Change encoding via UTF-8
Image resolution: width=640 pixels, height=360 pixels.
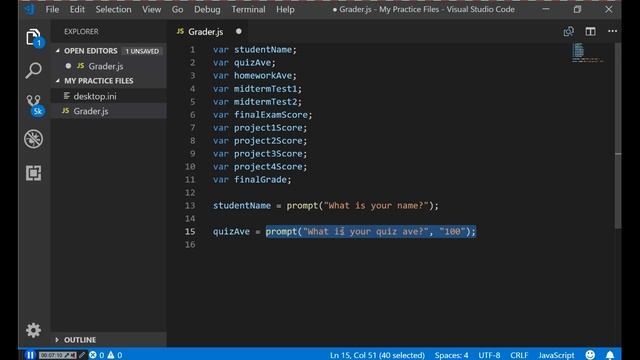(489, 355)
